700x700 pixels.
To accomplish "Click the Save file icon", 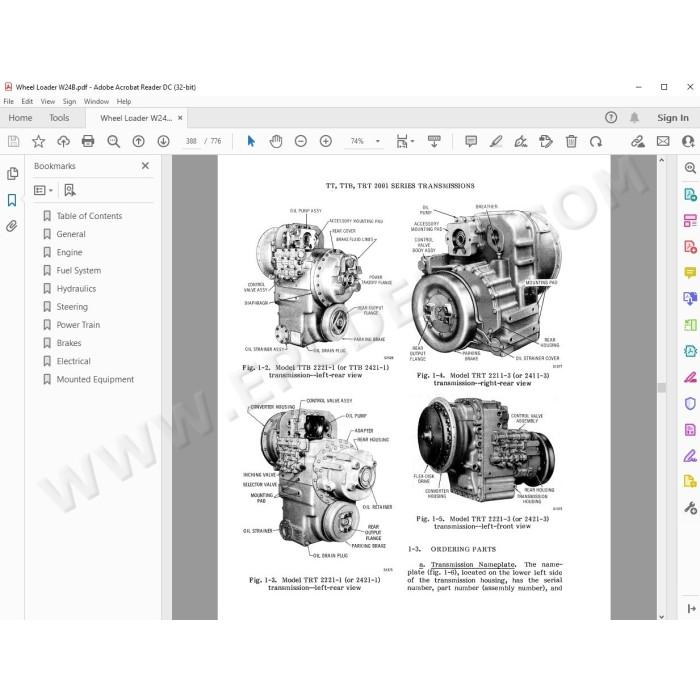I will [13, 142].
